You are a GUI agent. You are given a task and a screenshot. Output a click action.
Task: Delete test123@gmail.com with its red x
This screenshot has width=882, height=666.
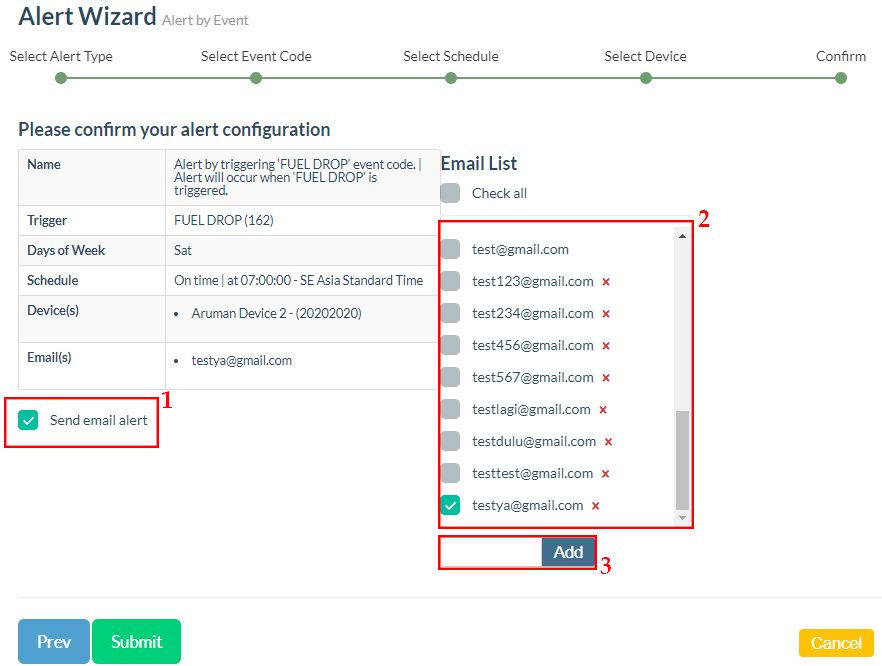pyautogui.click(x=606, y=282)
